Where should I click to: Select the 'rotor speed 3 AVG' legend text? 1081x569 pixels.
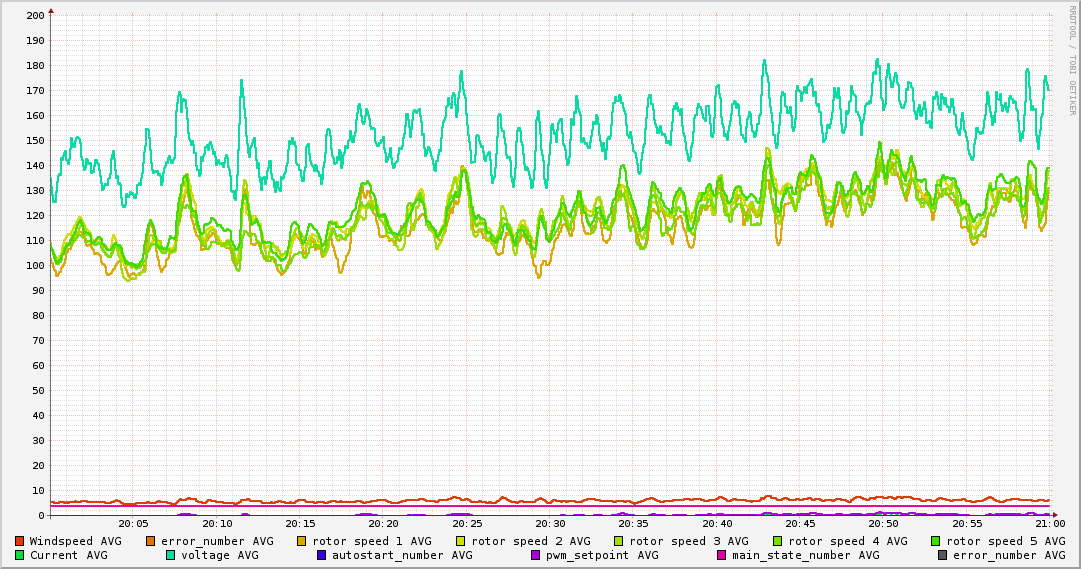pyautogui.click(x=689, y=542)
